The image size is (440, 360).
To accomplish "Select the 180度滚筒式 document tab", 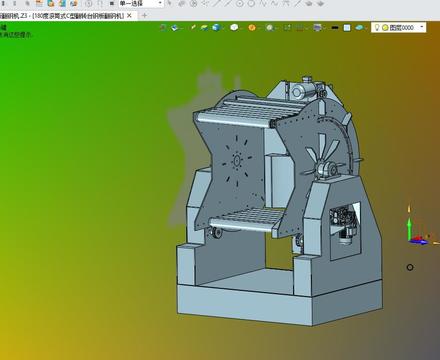I will (78, 16).
